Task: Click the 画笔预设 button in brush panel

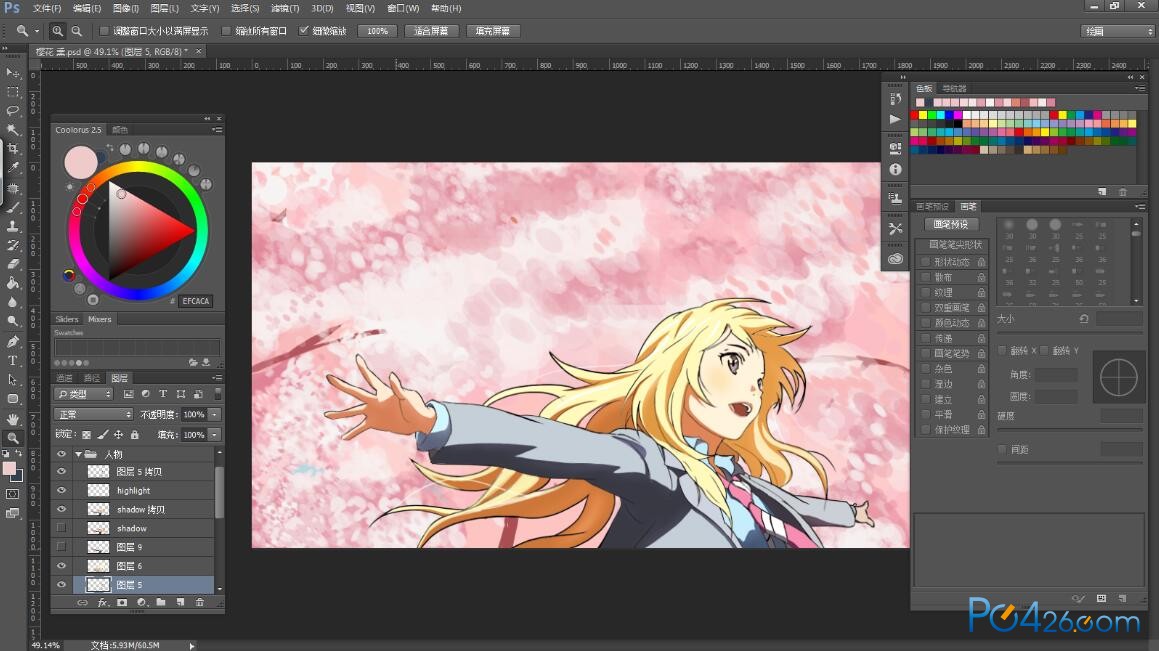Action: (x=951, y=225)
